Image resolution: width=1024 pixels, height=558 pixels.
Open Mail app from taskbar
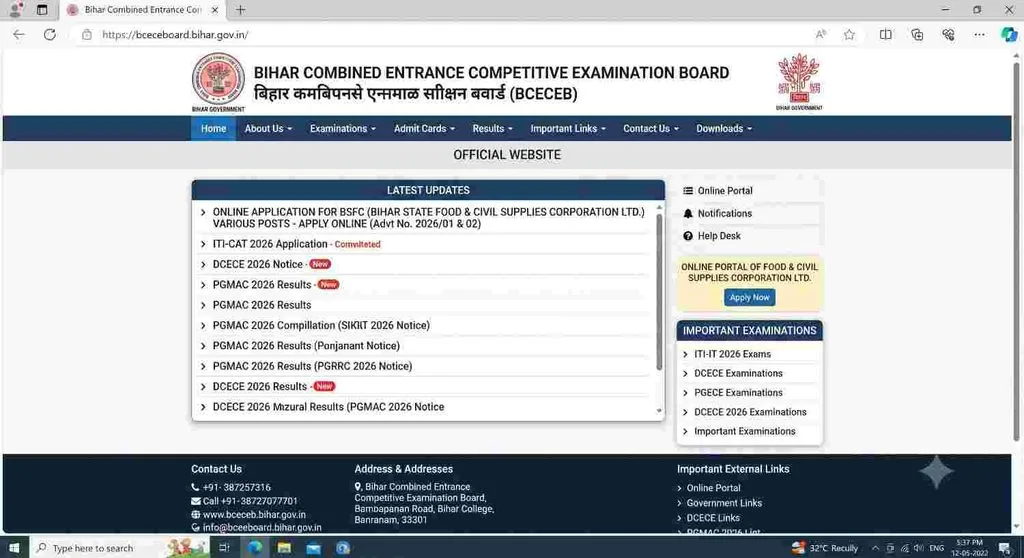[x=313, y=548]
